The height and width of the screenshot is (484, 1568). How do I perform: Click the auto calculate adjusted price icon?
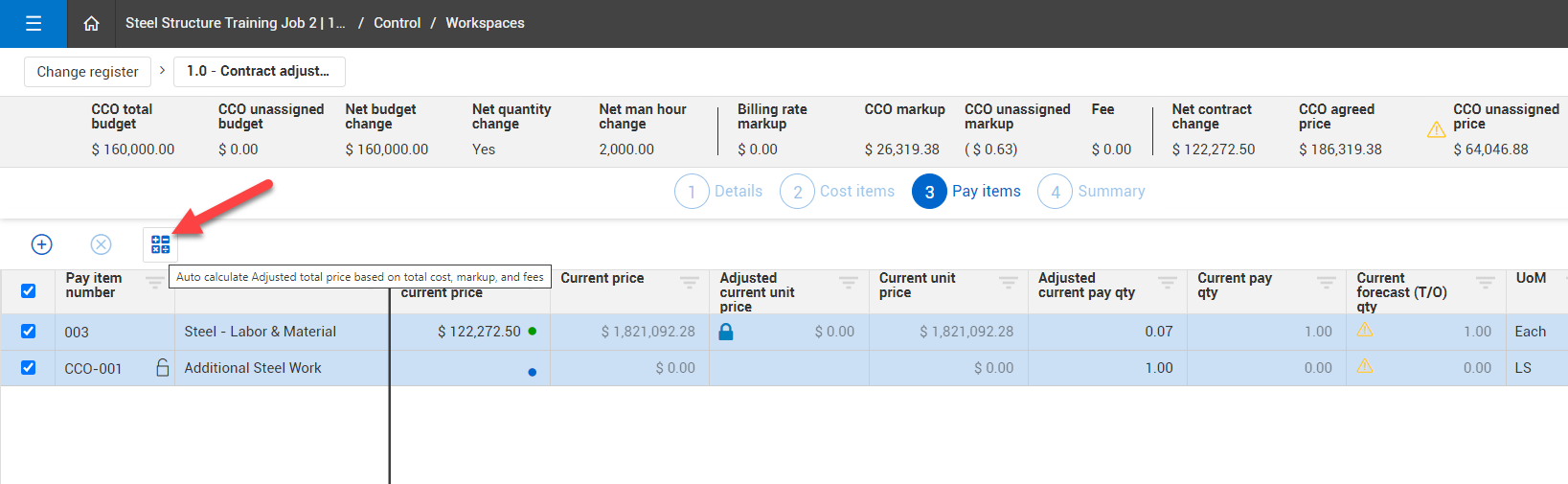[x=160, y=244]
